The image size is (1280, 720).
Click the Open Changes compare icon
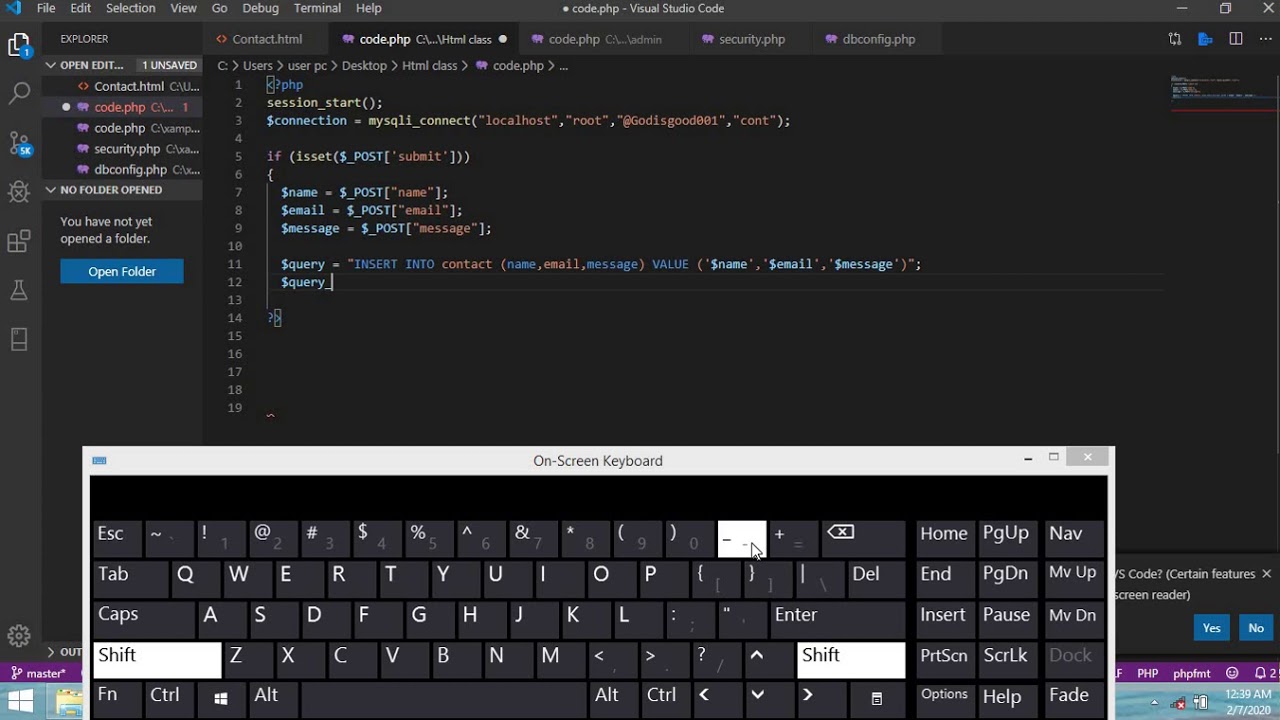click(1175, 39)
